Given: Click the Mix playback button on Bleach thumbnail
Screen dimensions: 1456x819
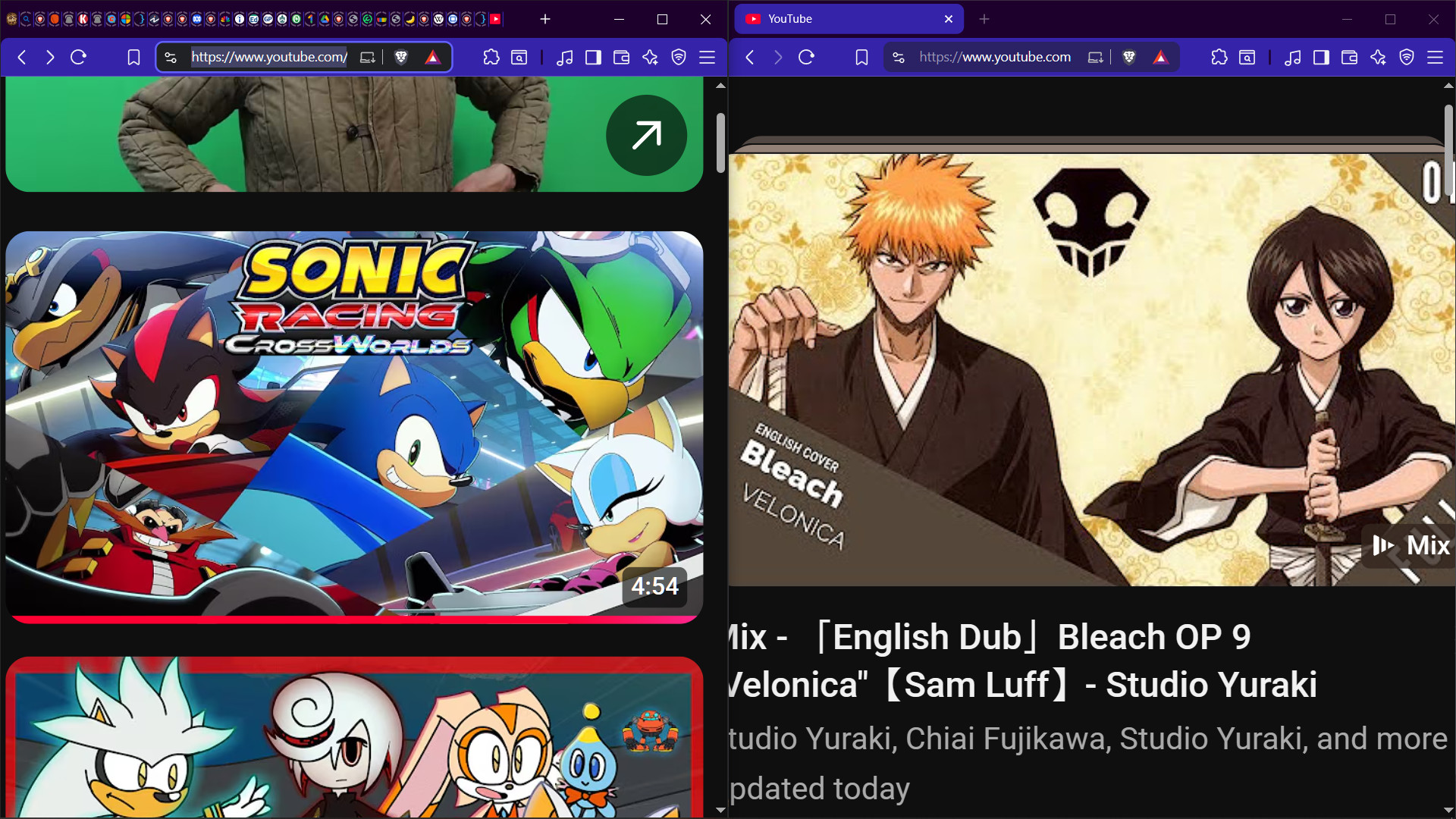Looking at the screenshot, I should [1409, 545].
